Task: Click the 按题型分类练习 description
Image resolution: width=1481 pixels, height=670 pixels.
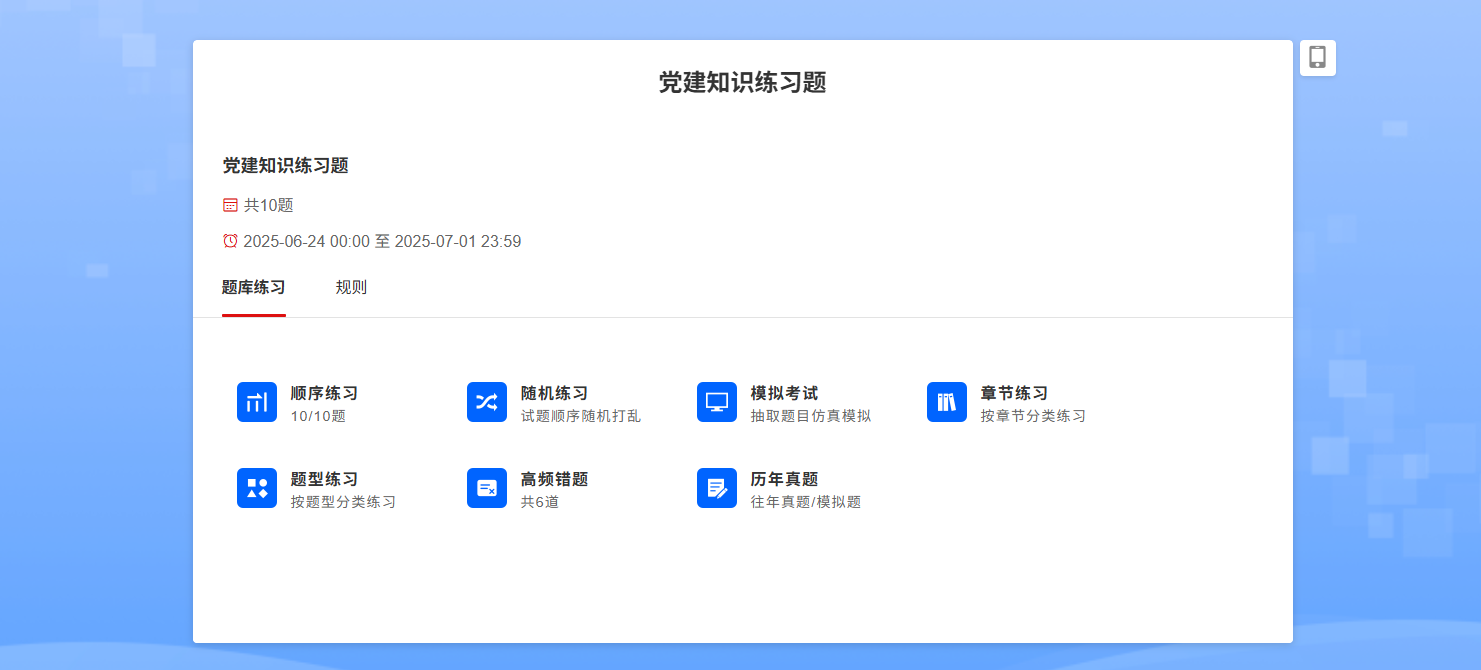Action: click(343, 502)
